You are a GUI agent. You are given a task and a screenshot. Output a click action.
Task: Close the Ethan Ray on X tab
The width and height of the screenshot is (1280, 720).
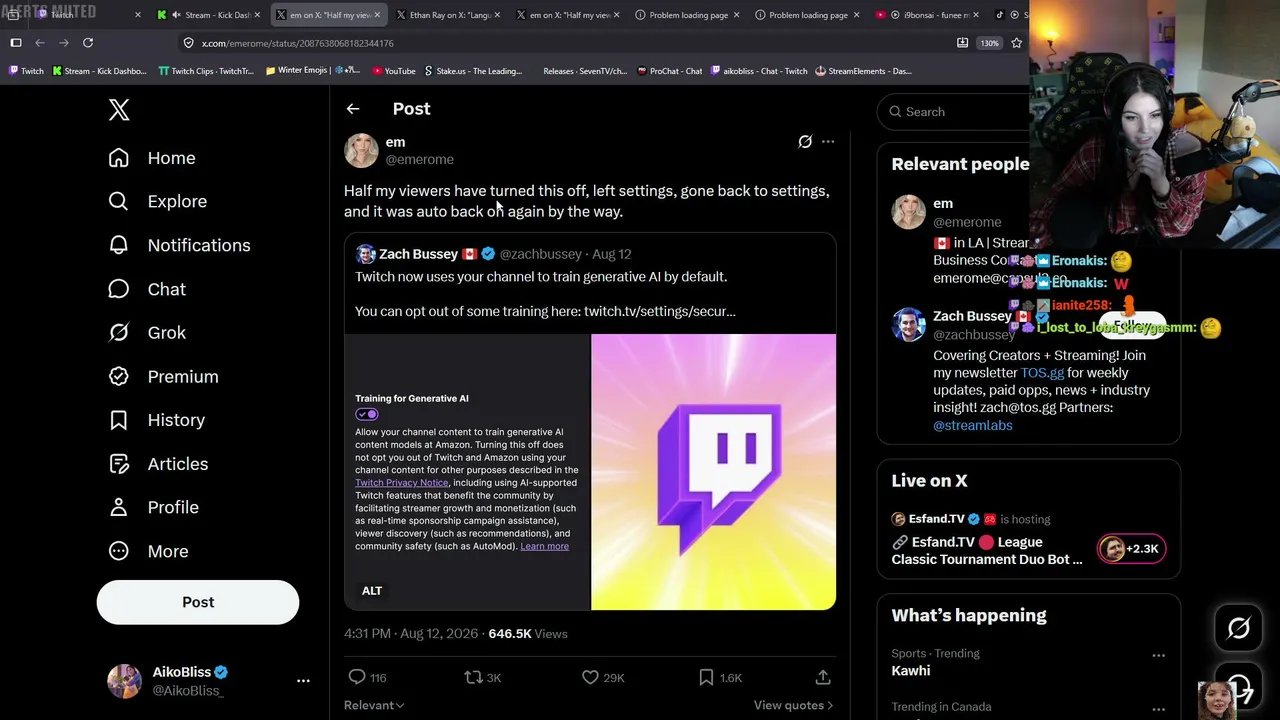[x=497, y=15]
